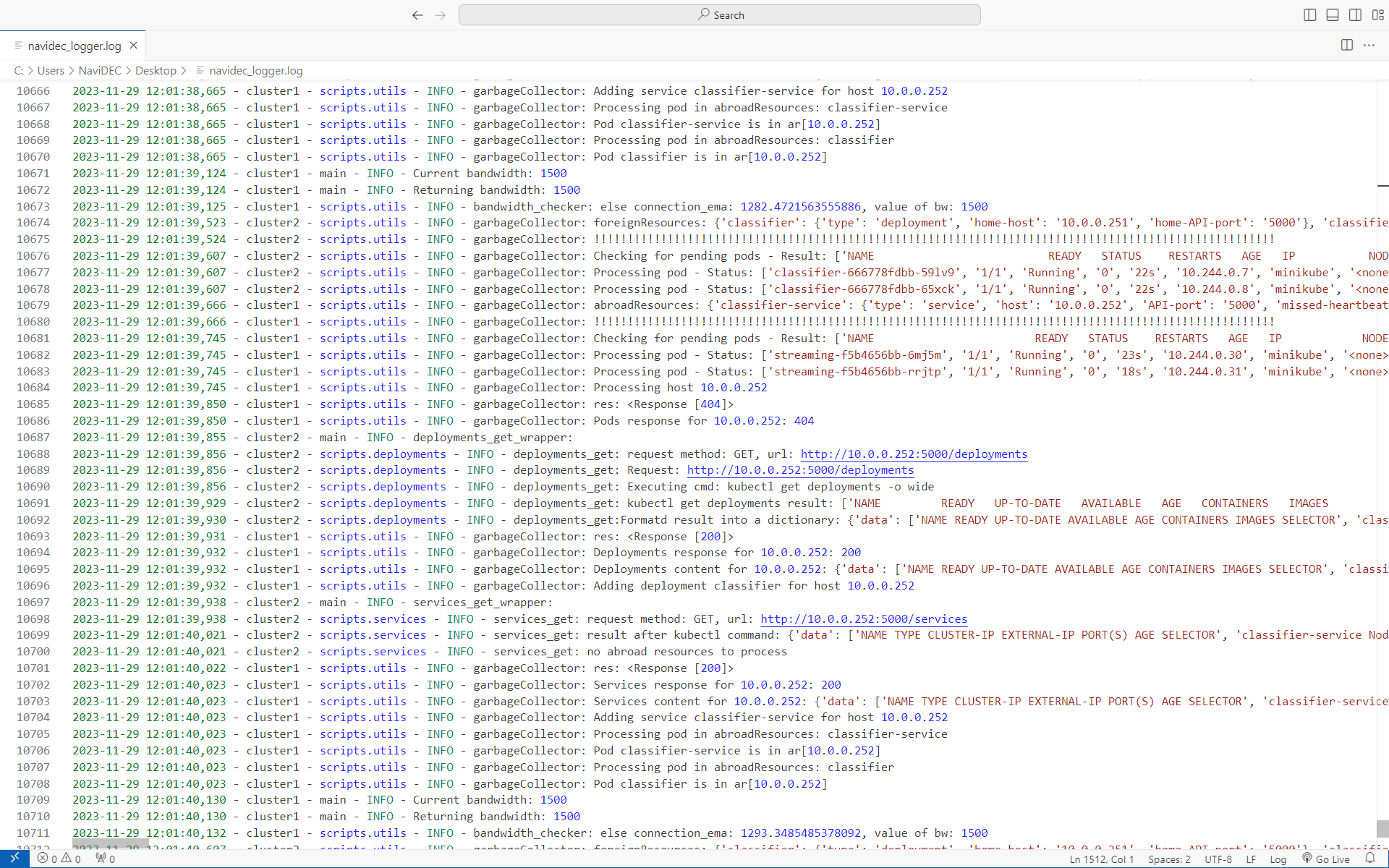Select the navidec_logger.log editor tab
This screenshot has width=1389, height=868.
pos(74,46)
